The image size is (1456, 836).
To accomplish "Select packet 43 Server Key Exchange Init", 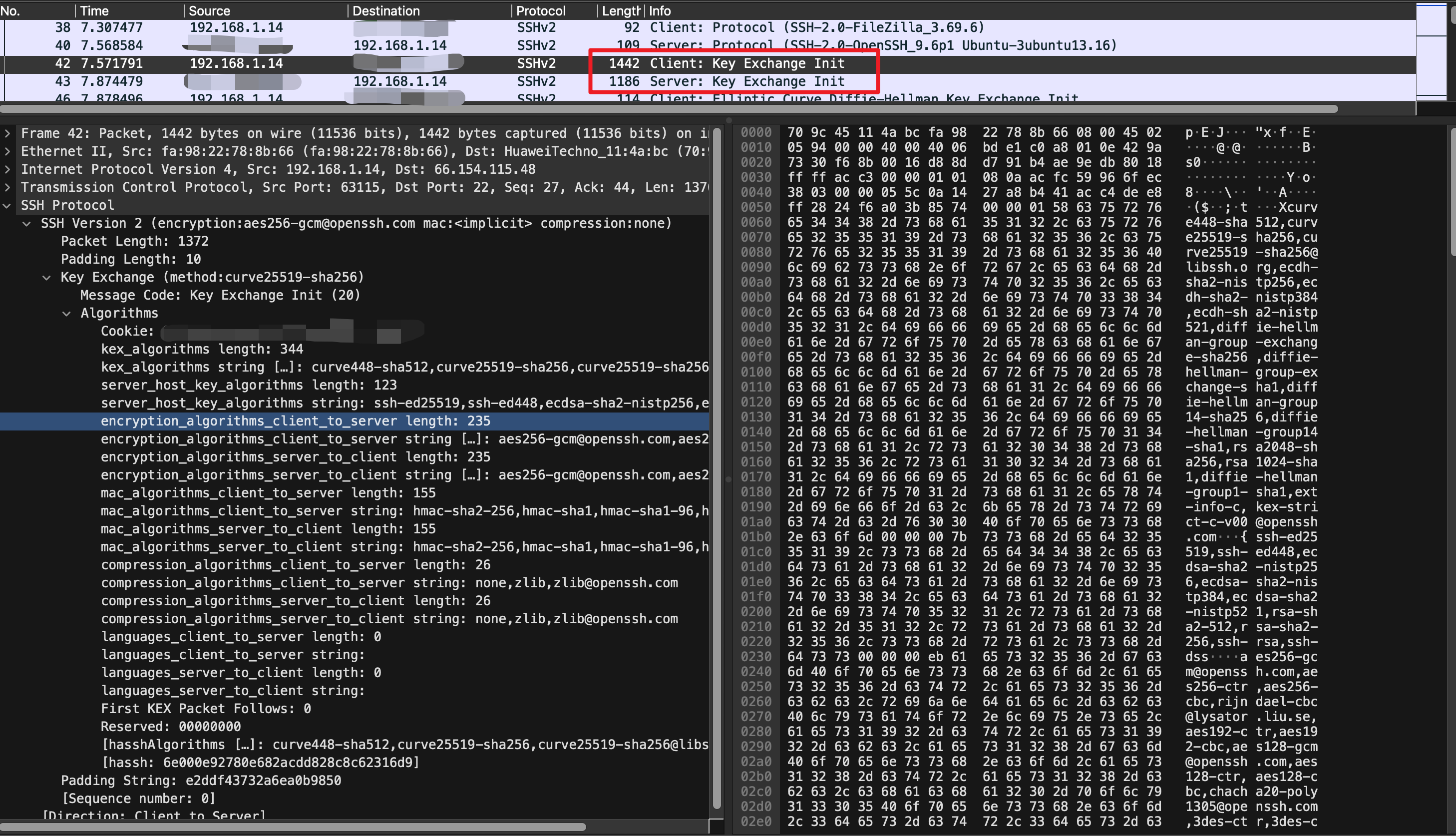I will tap(708, 81).
